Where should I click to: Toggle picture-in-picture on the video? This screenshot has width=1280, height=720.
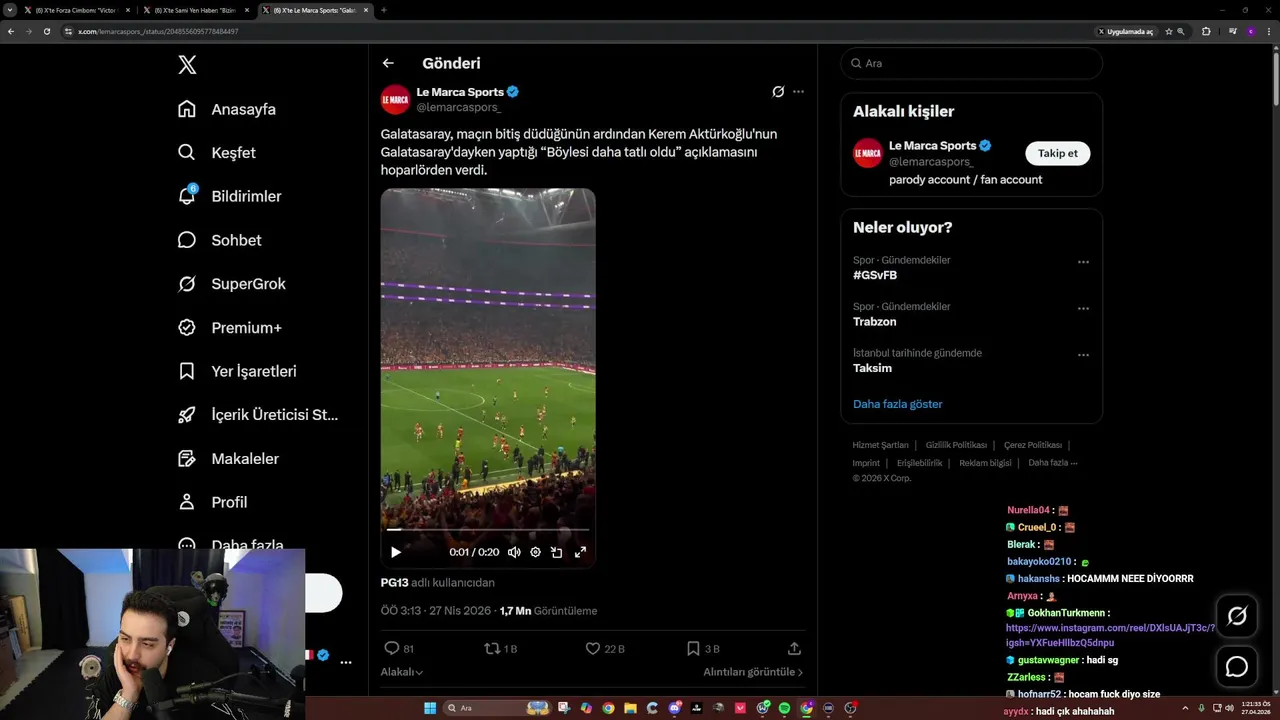pyautogui.click(x=557, y=552)
